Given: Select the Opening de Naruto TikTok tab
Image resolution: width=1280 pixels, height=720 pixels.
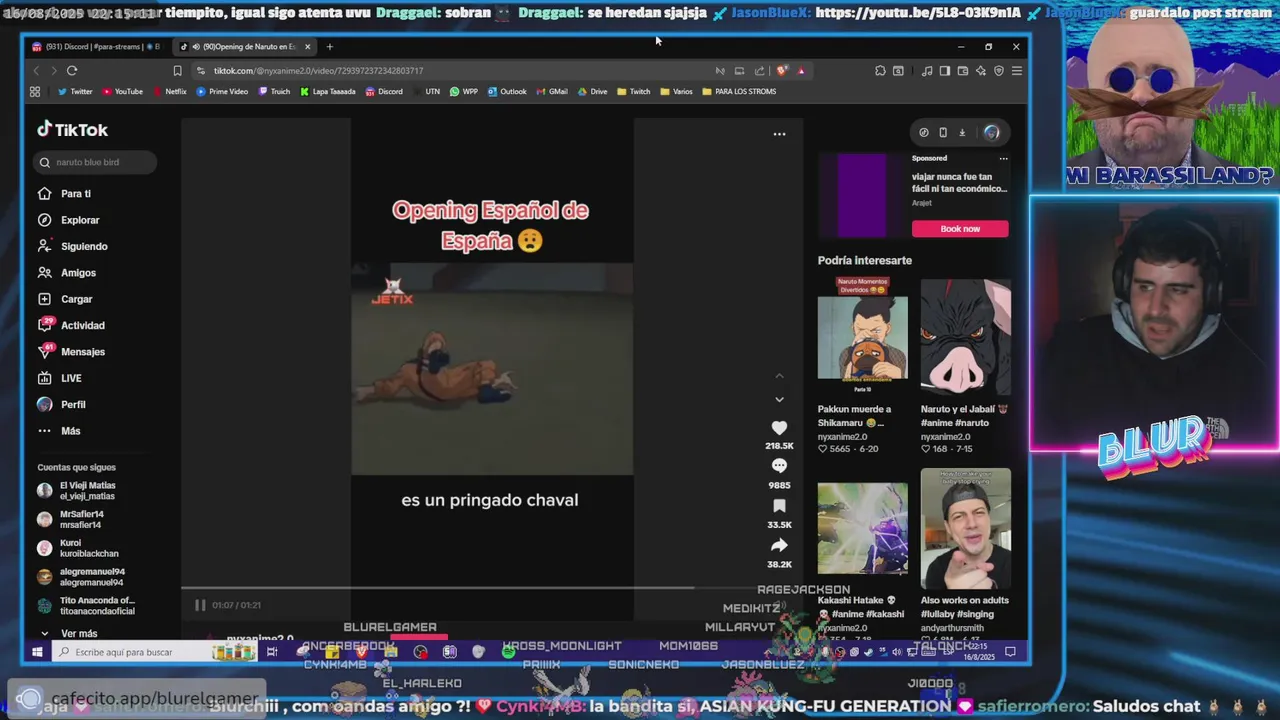Looking at the screenshot, I should 245,46.
